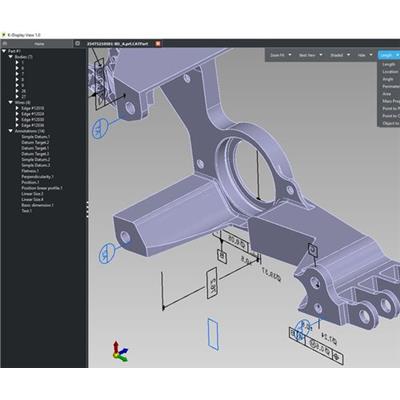
Task: Select Position linear profile.1 annotation
Action: tap(42, 188)
